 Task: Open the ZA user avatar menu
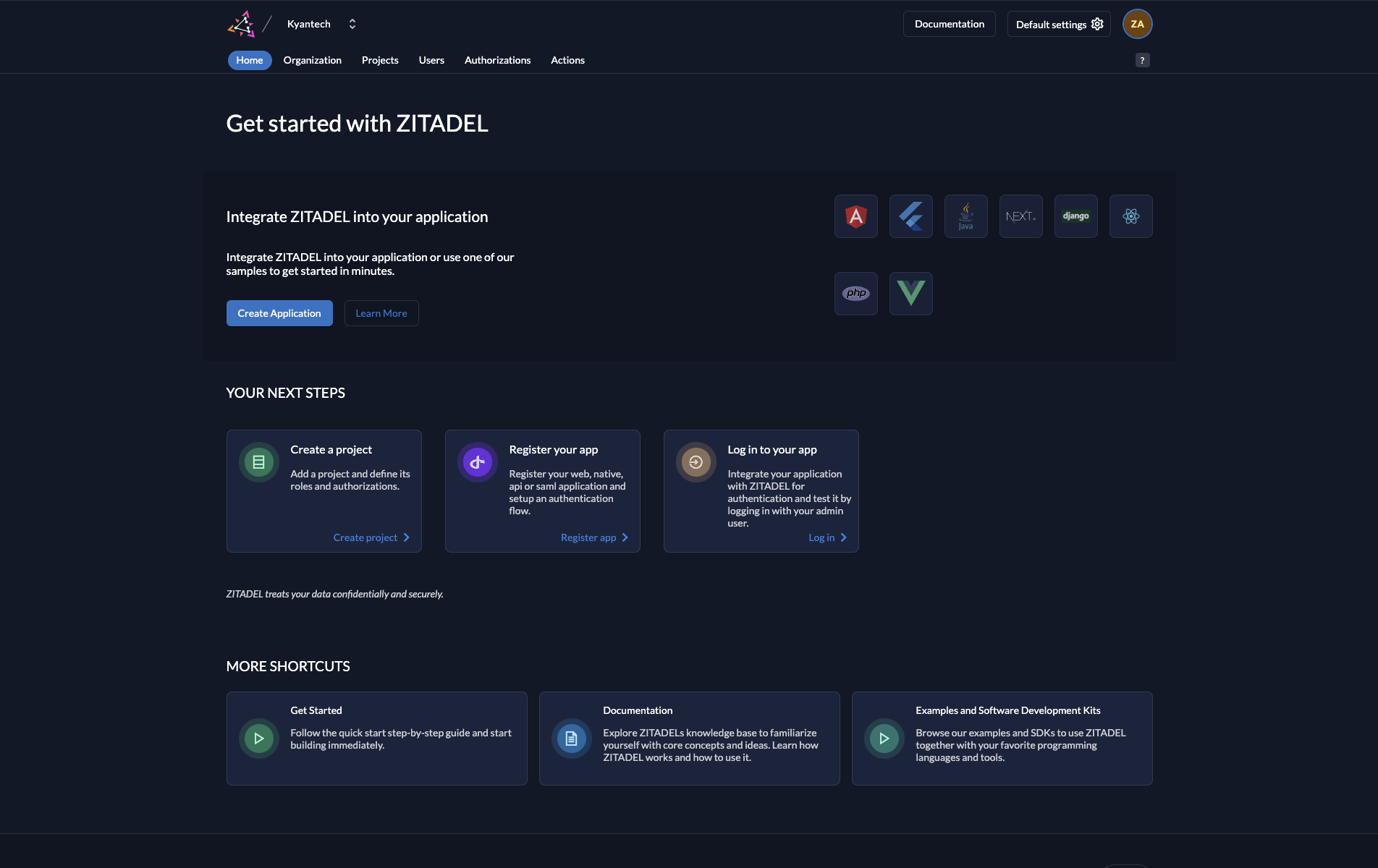tap(1137, 24)
